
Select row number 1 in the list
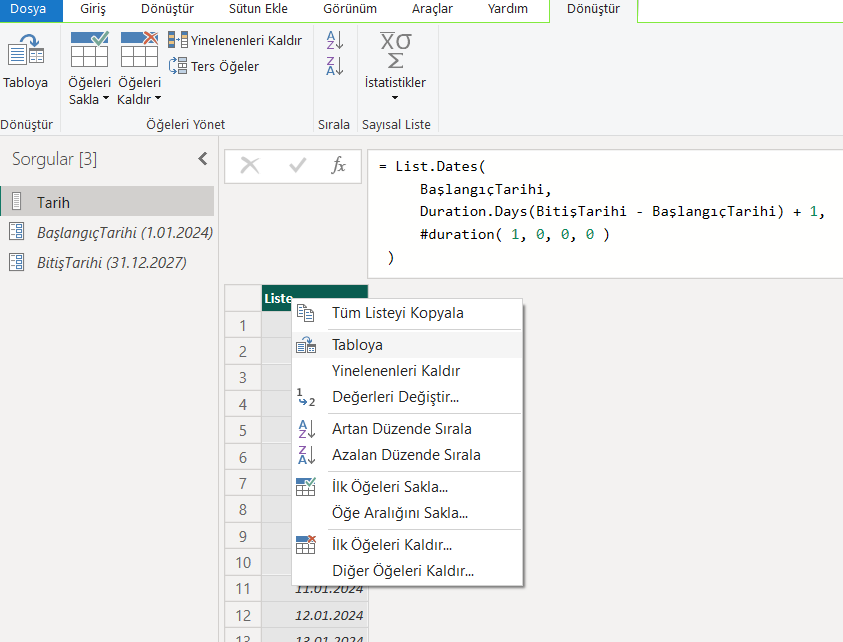[x=243, y=325]
